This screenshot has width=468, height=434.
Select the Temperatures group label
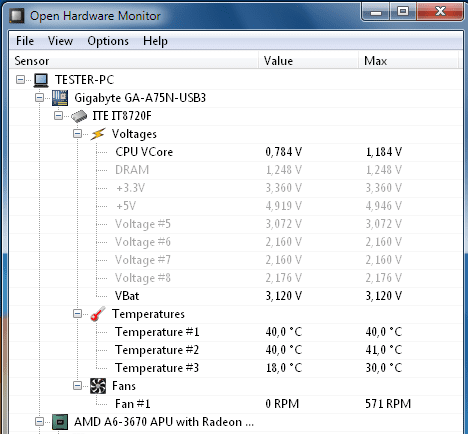click(148, 314)
